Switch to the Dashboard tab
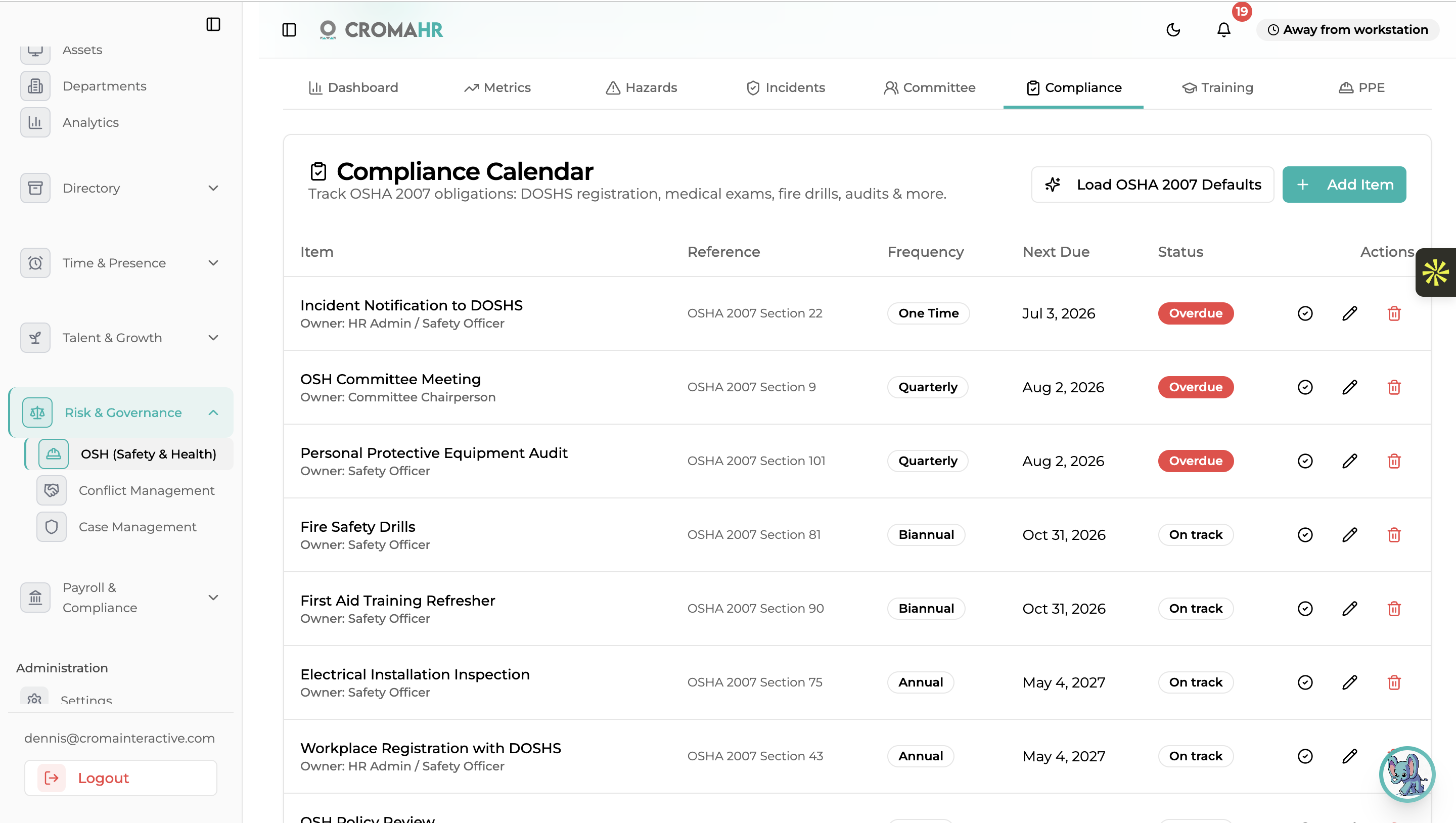This screenshot has height=823, width=1456. (354, 87)
